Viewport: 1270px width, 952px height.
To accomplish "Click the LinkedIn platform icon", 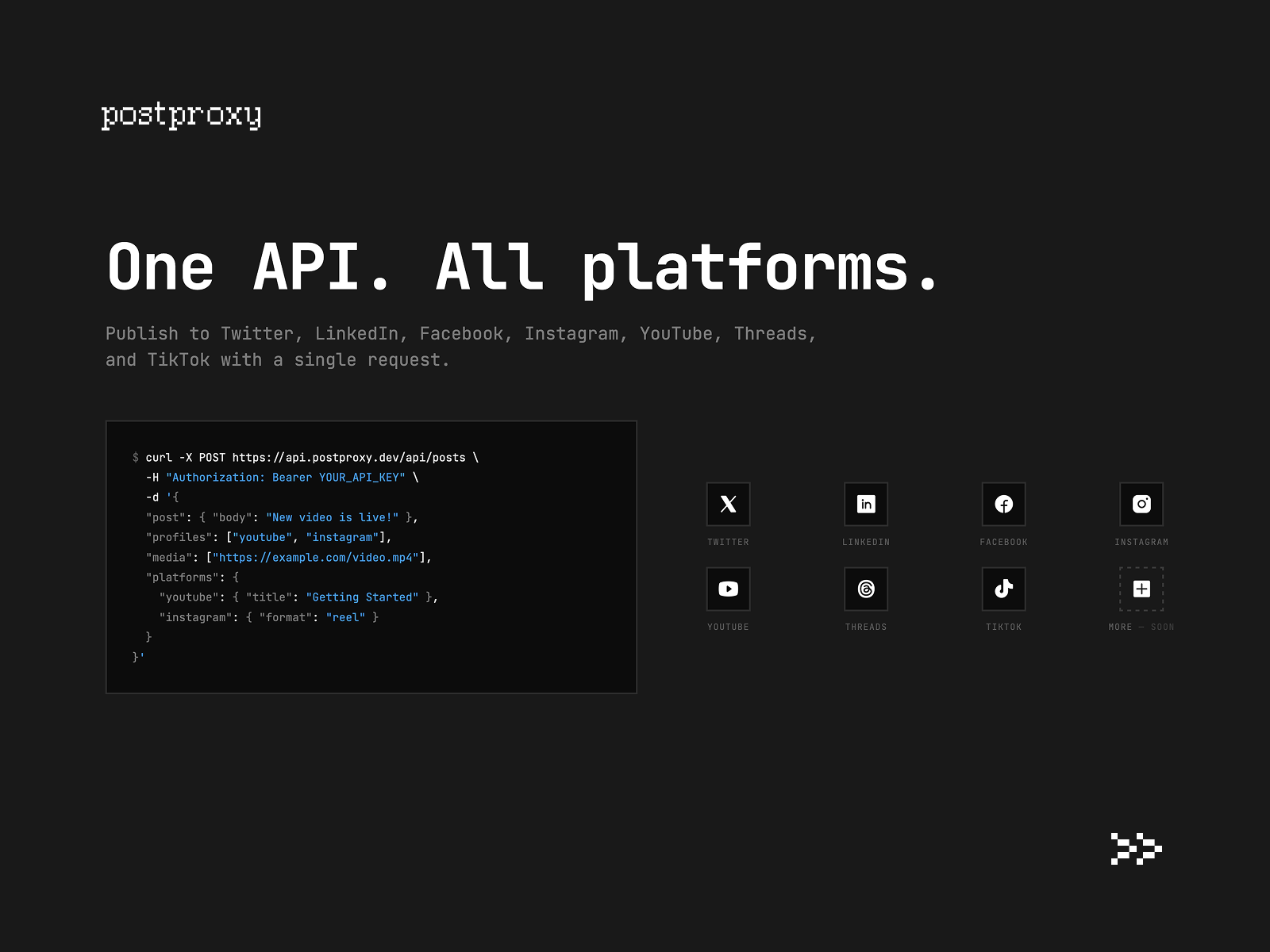I will 866,505.
